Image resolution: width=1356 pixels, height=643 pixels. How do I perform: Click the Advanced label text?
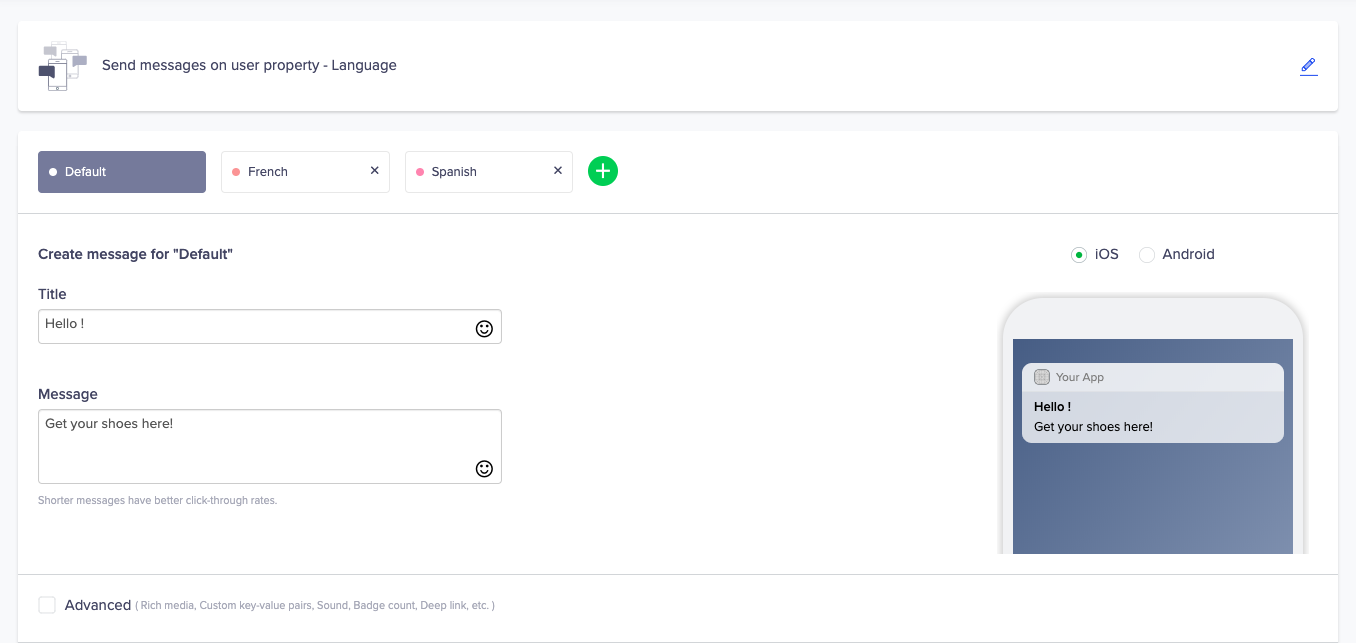click(x=98, y=605)
